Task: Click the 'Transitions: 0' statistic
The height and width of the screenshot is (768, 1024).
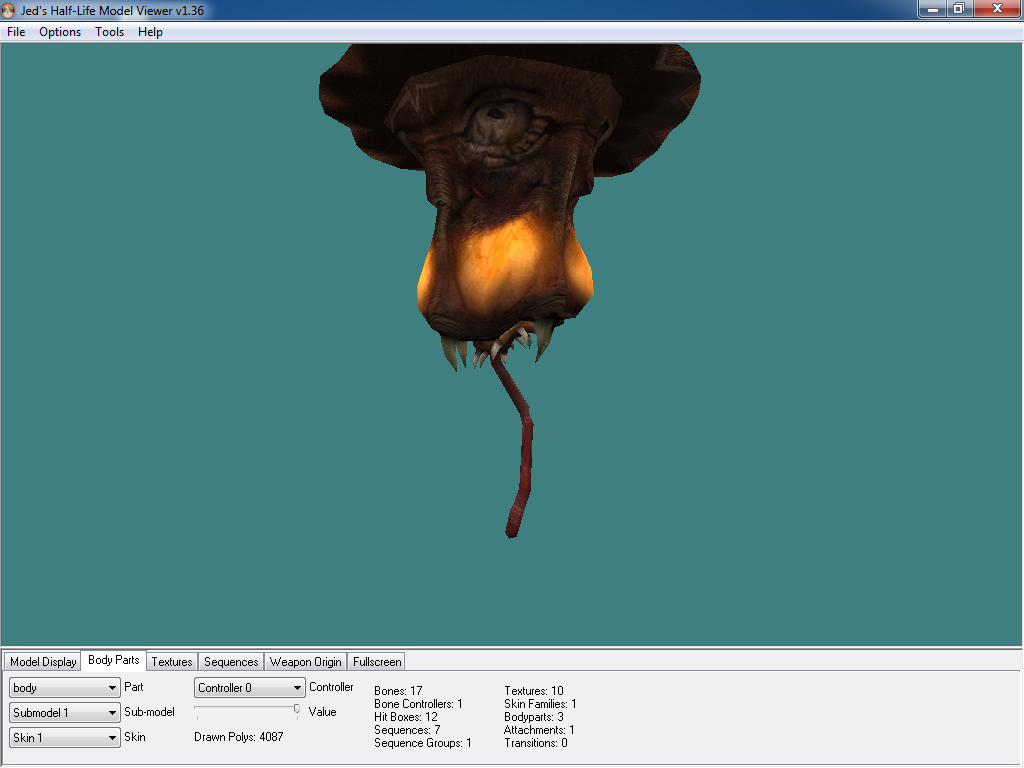Action: 536,743
